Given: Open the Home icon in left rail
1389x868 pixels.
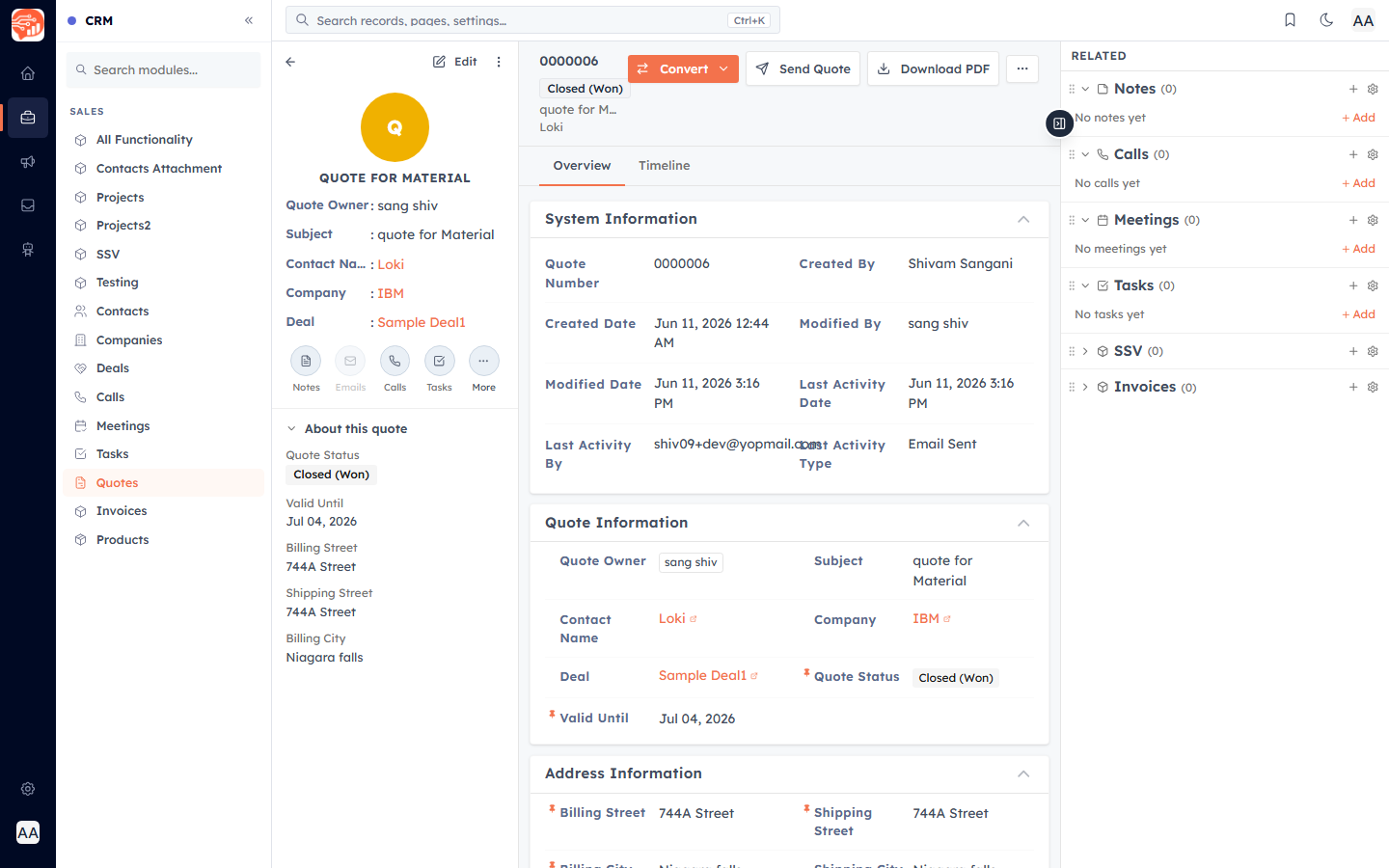Looking at the screenshot, I should click(x=28, y=73).
